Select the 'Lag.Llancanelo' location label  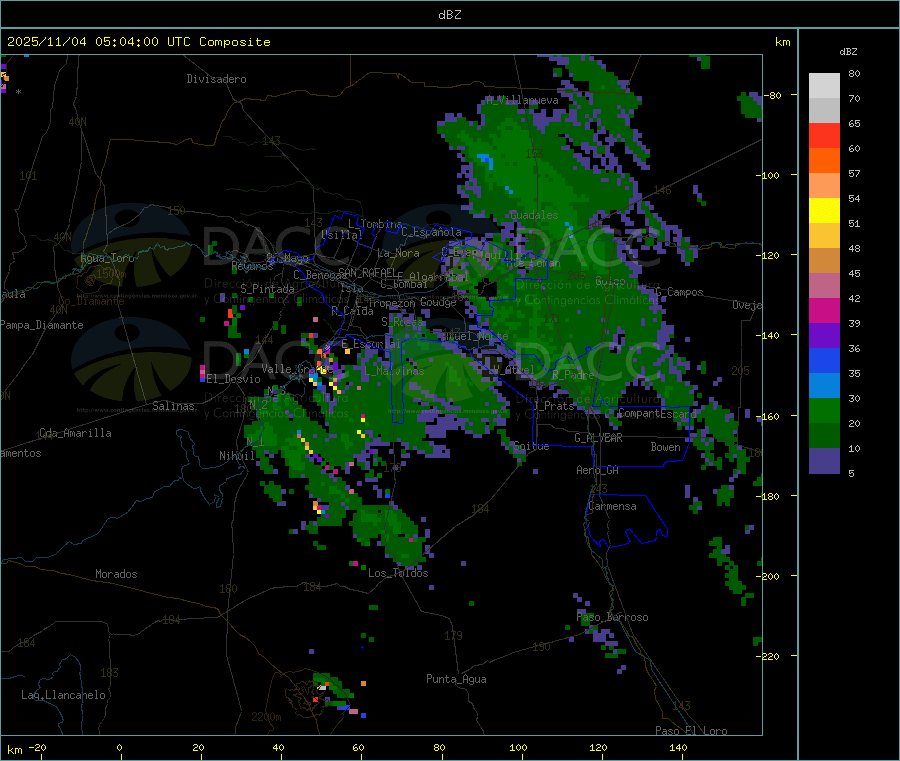[x=64, y=695]
